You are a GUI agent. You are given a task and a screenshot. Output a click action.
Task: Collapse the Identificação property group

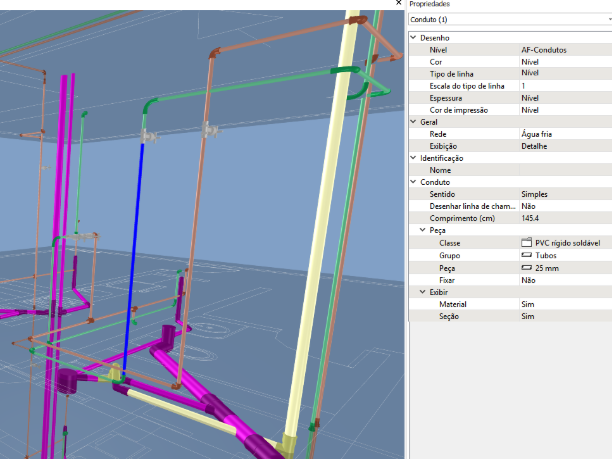pyautogui.click(x=414, y=158)
